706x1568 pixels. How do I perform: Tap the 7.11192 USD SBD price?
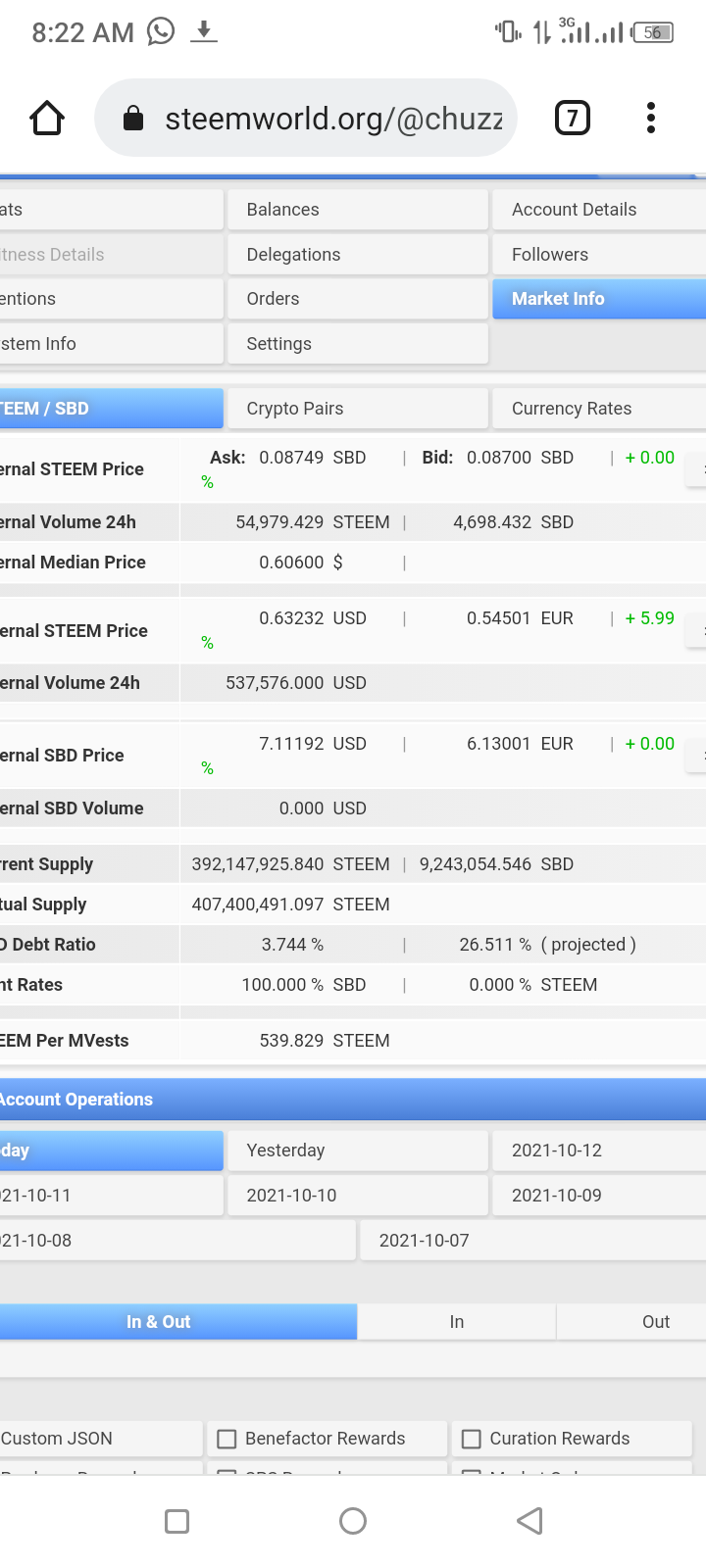tap(313, 744)
